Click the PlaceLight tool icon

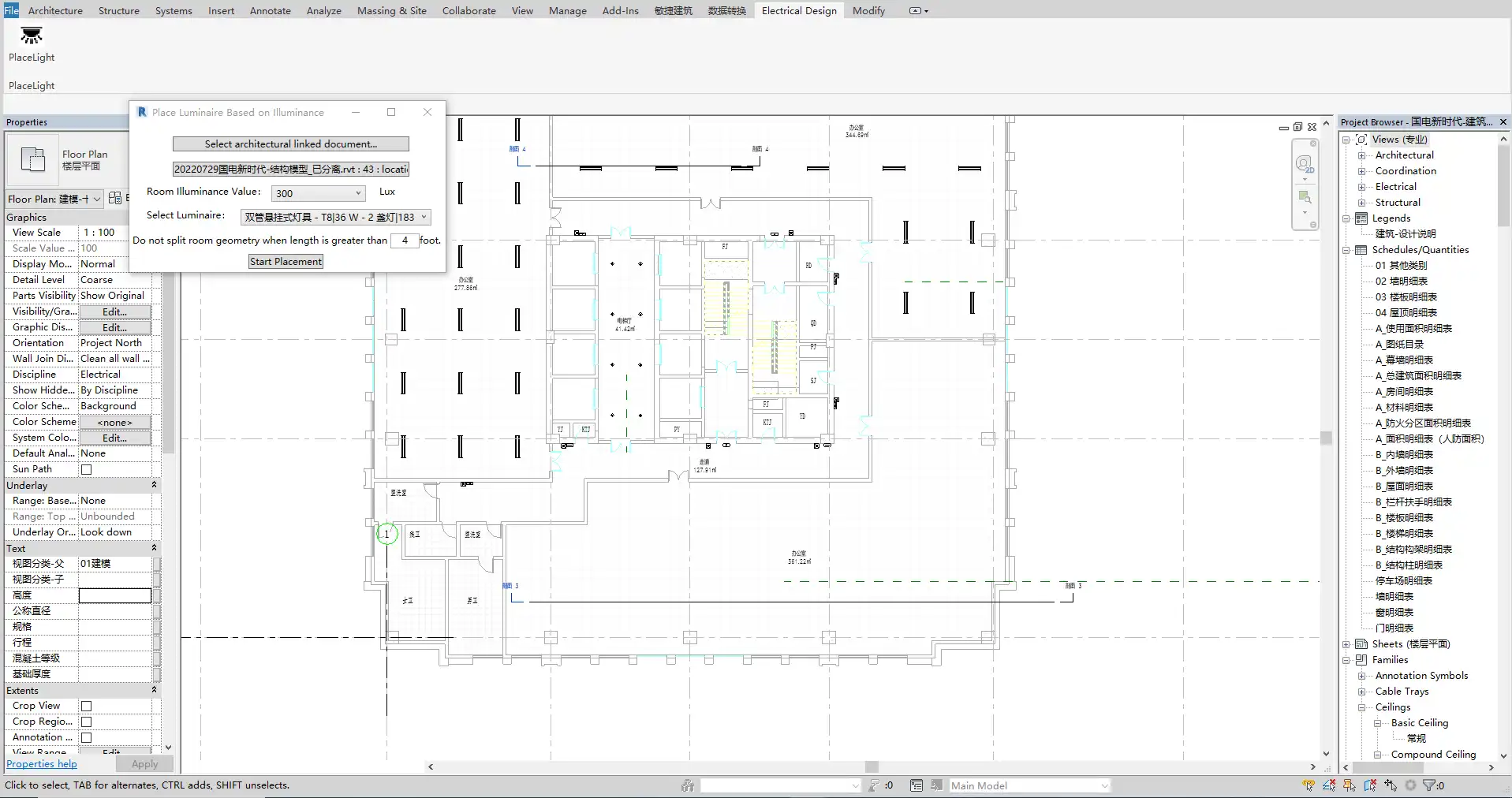(32, 36)
